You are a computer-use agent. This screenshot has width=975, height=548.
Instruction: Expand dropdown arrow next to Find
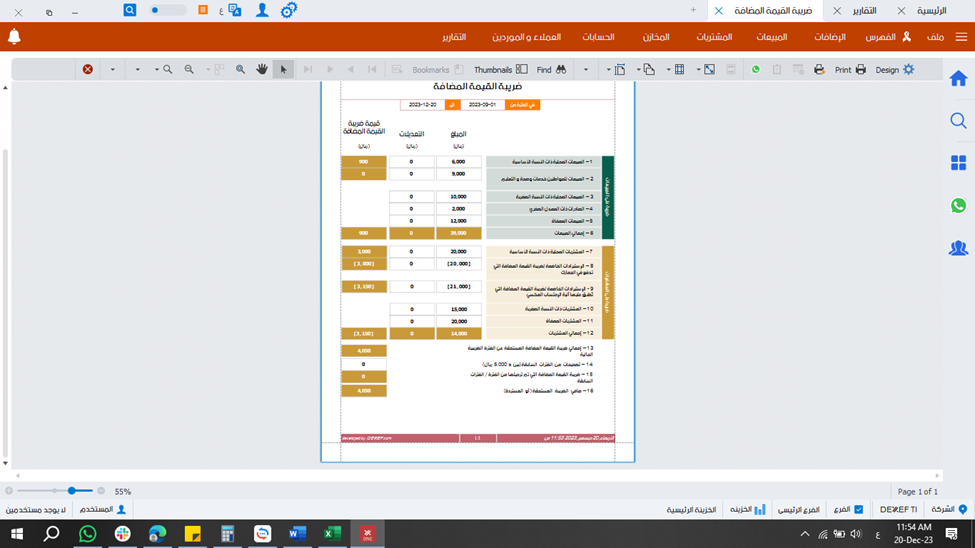586,70
